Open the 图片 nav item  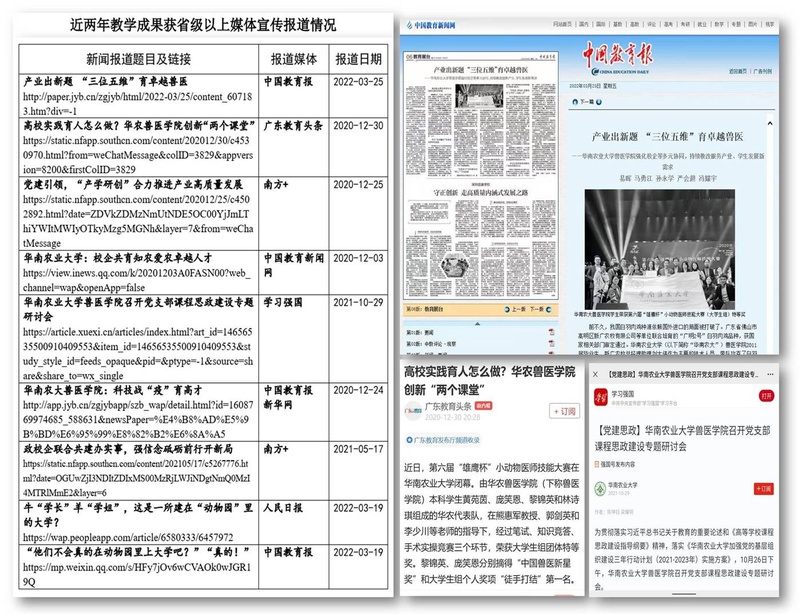click(x=753, y=24)
